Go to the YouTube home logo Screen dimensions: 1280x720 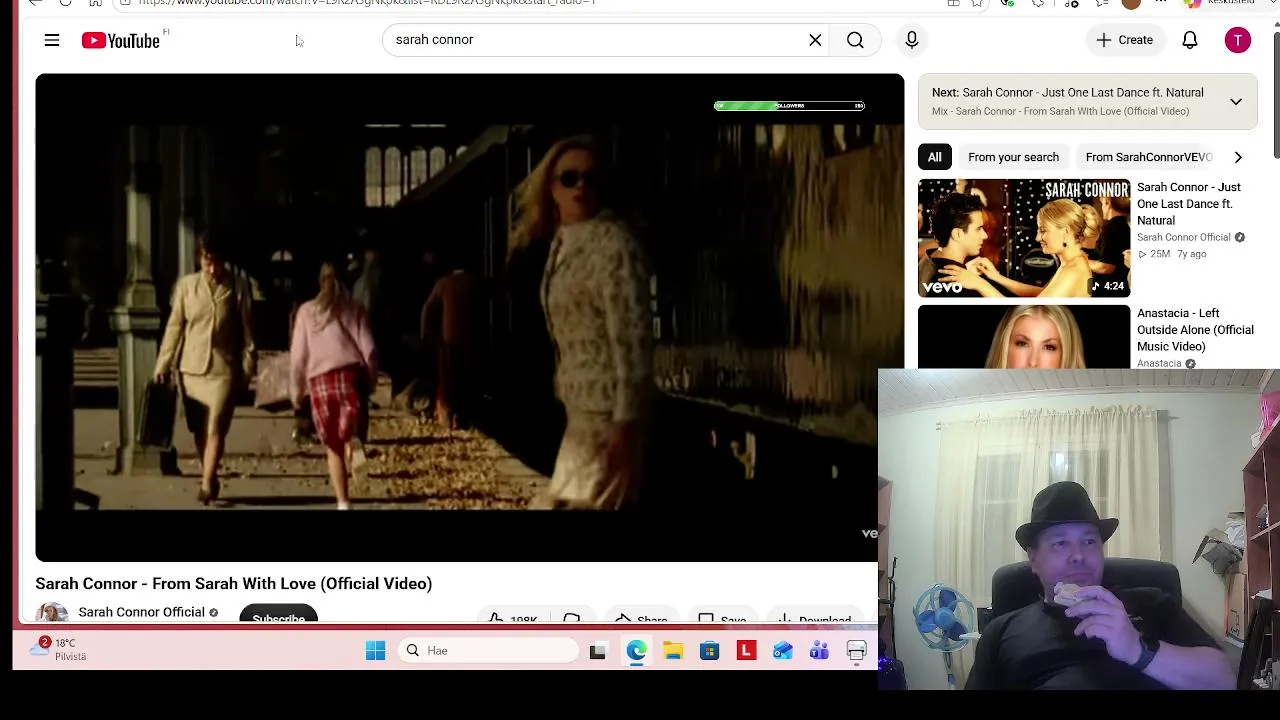121,40
